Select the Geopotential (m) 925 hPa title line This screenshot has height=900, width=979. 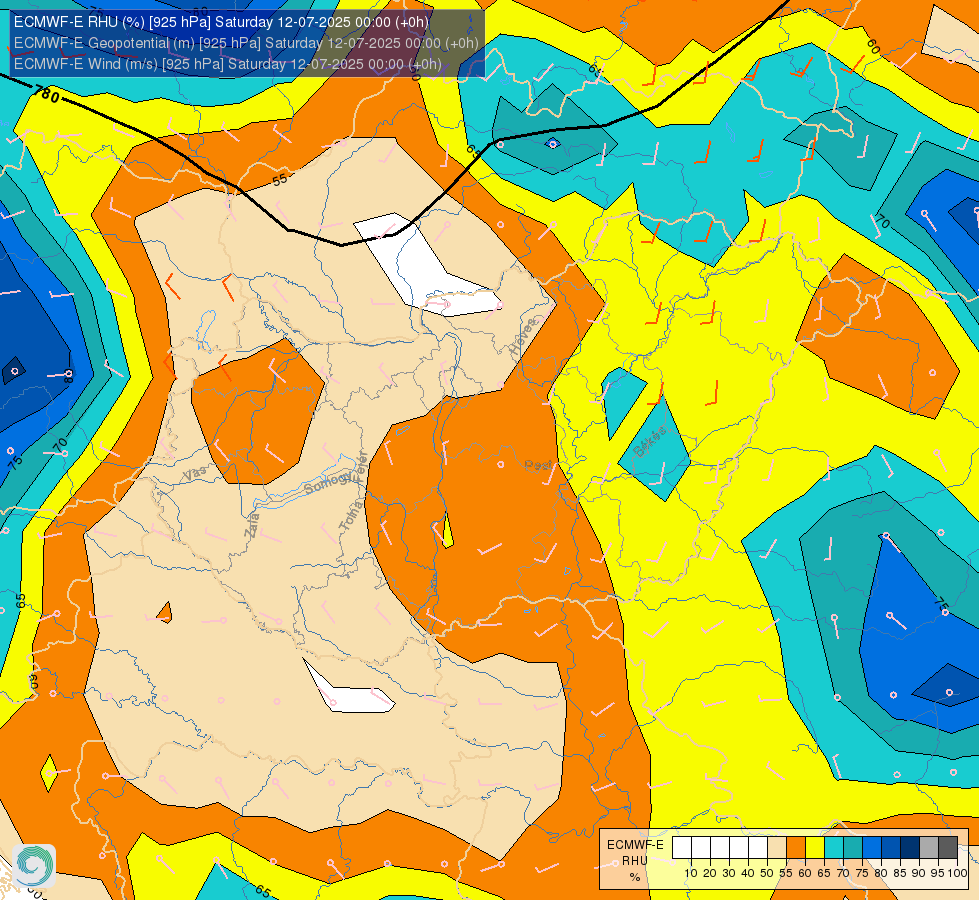[246, 43]
